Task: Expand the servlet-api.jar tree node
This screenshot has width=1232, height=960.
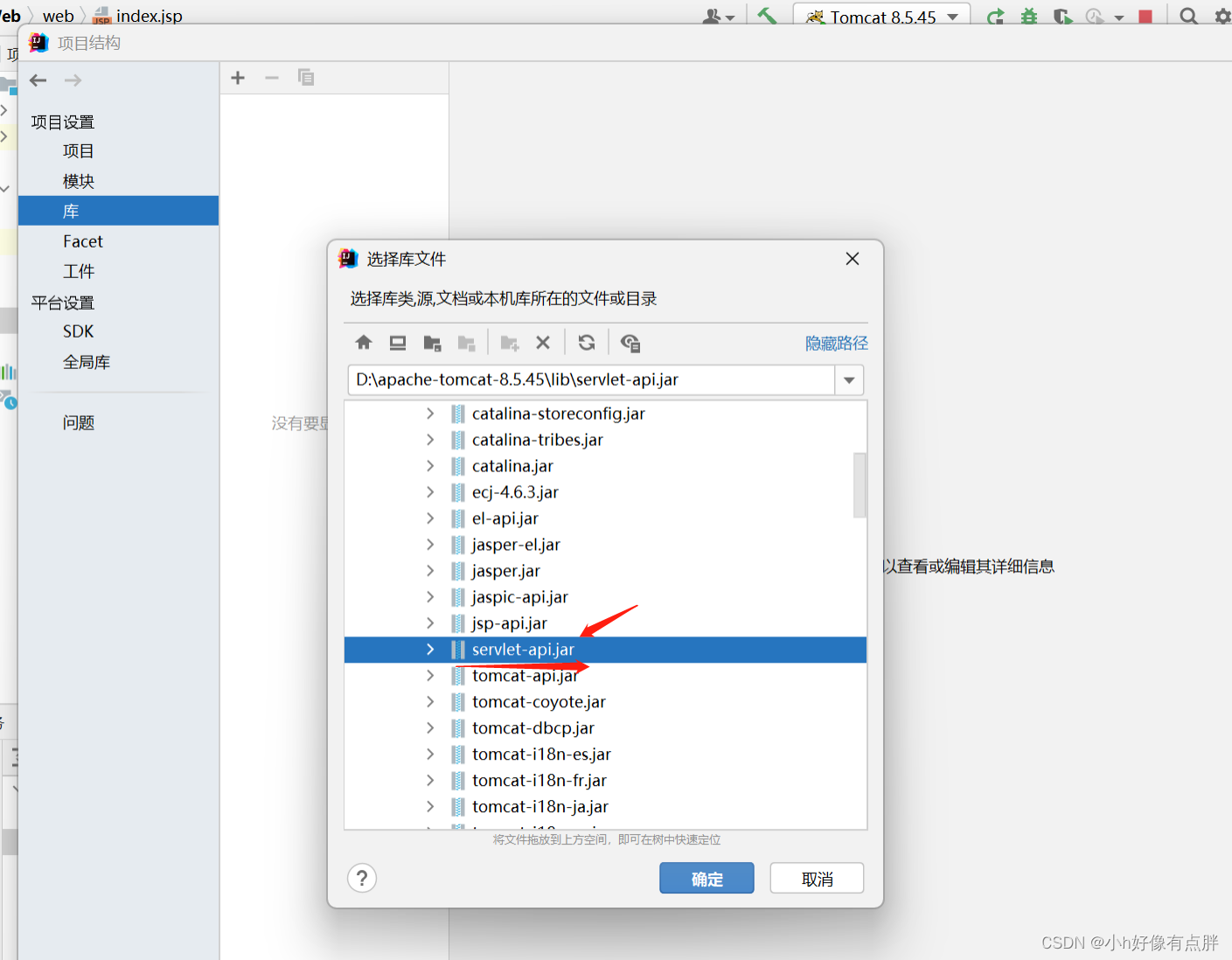Action: 429,649
